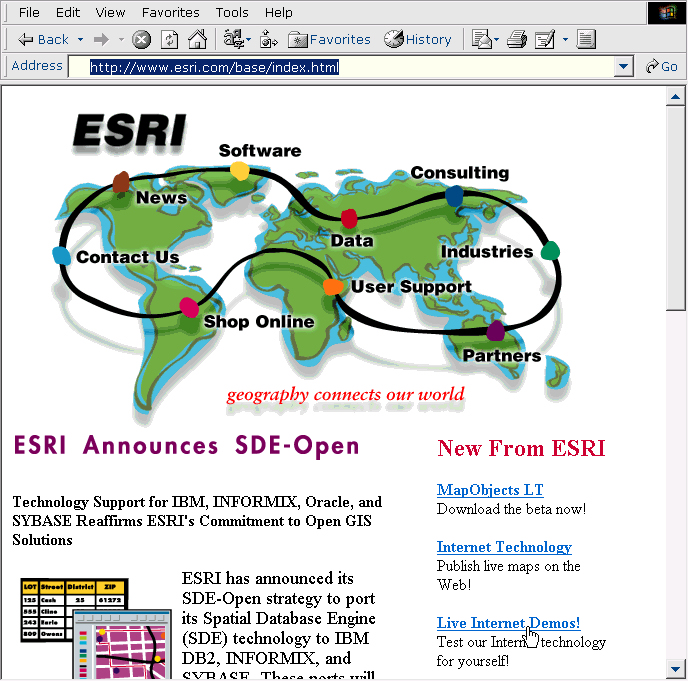This screenshot has height=681, width=688.
Task: Click the scrollbar up arrow
Action: (x=675, y=97)
